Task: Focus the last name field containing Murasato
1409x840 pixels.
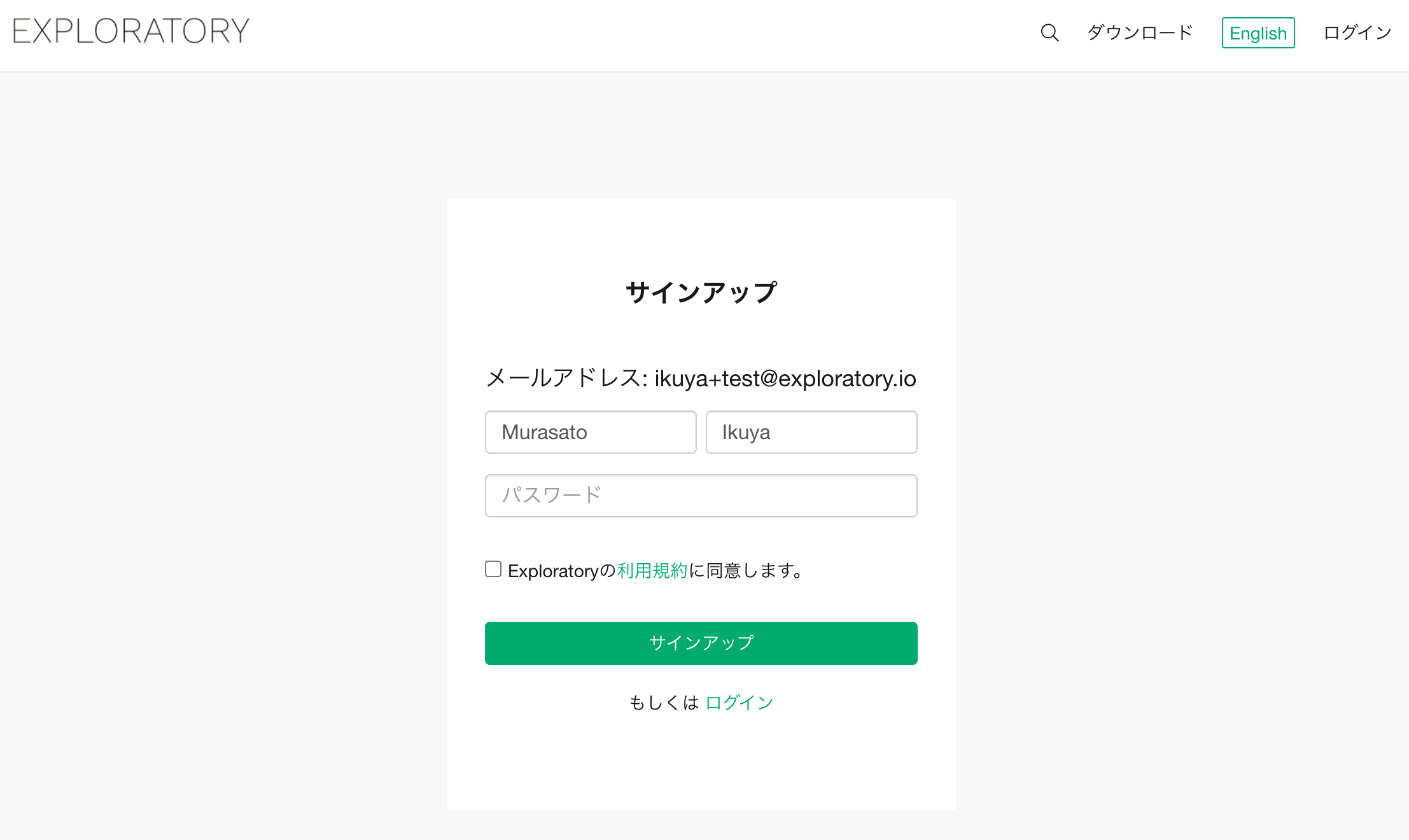Action: [591, 432]
